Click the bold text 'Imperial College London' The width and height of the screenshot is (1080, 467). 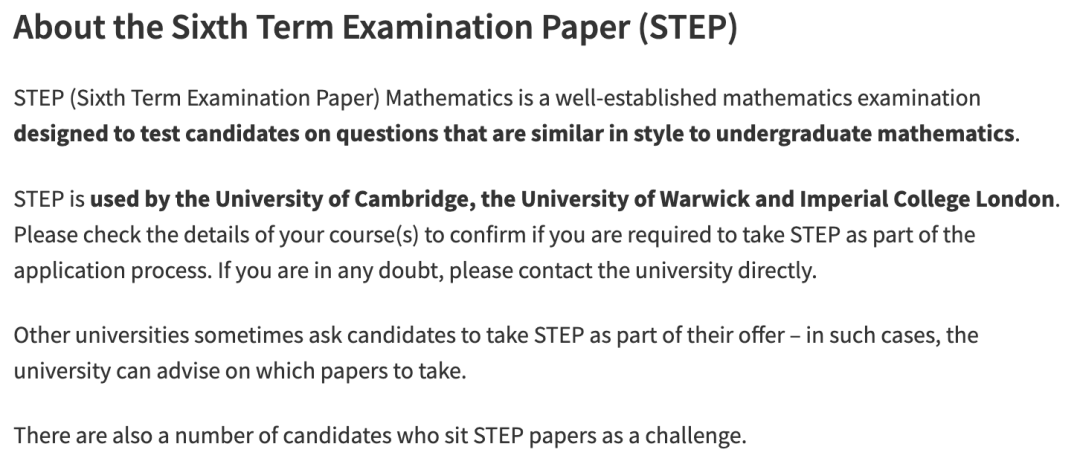[x=926, y=200]
